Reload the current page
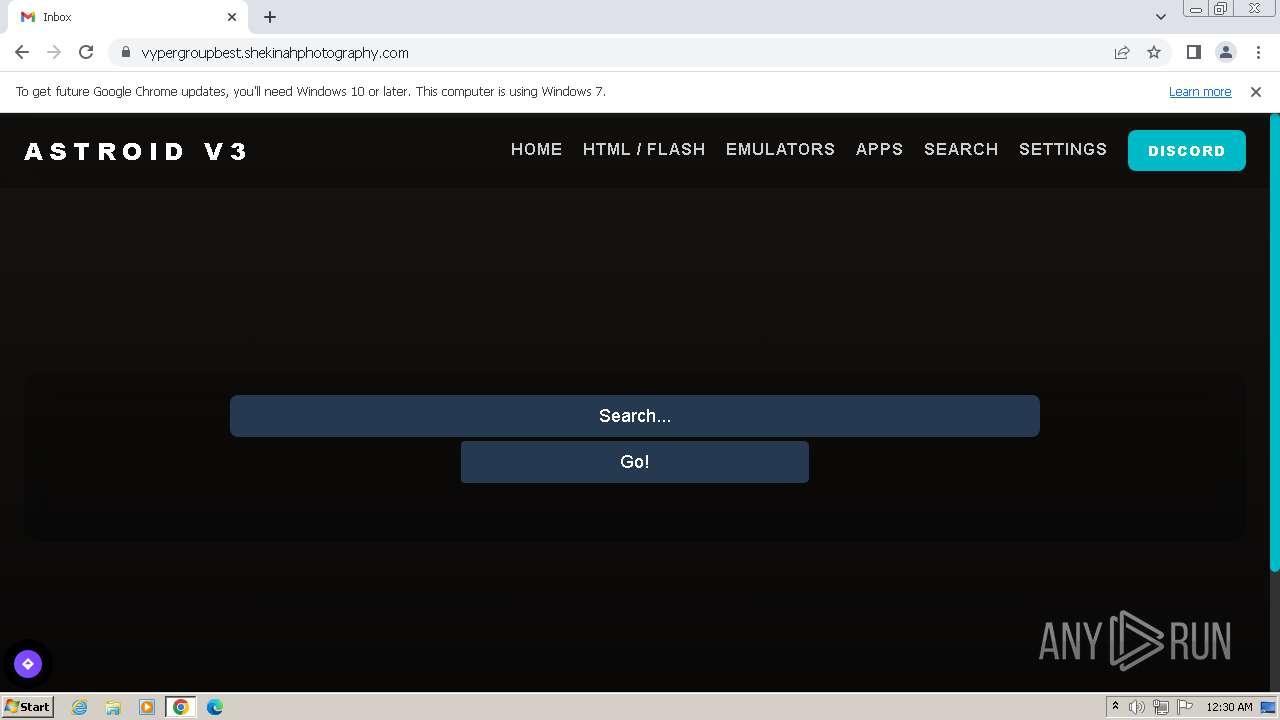Viewport: 1280px width, 720px height. pos(86,53)
